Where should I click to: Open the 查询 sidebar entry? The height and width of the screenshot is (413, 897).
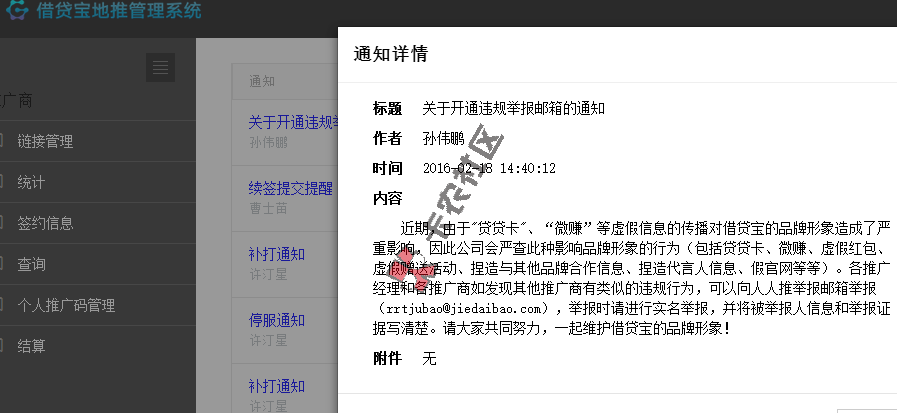31,264
